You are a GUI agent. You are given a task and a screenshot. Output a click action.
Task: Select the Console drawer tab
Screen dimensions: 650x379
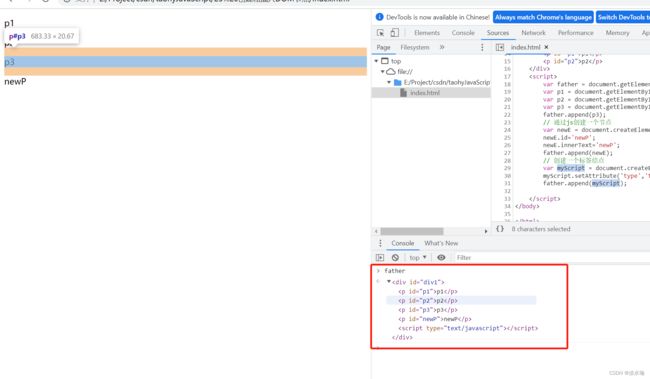[x=403, y=243]
